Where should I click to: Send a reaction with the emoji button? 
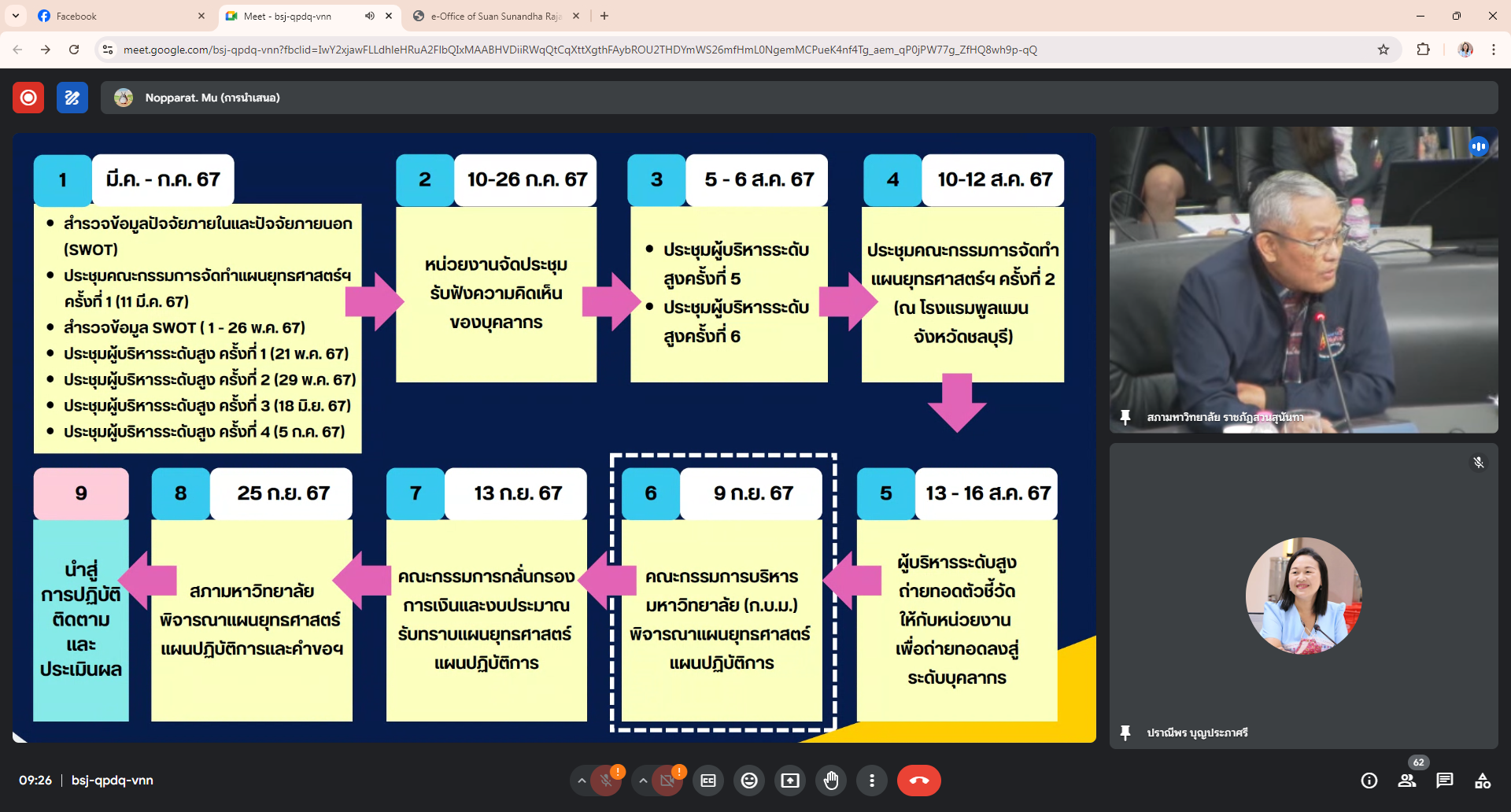(749, 781)
